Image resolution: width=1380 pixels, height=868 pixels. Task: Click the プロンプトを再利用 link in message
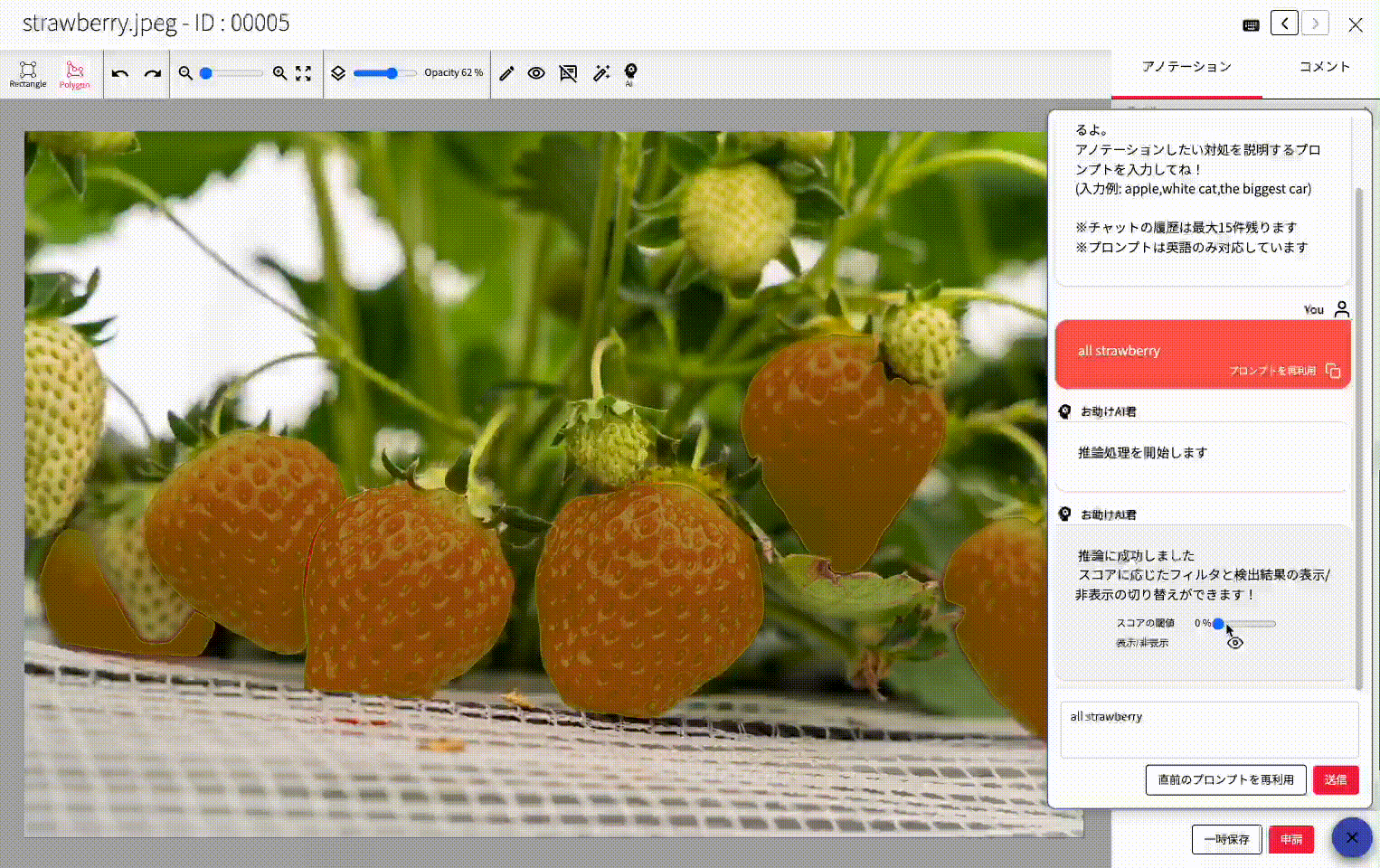click(x=1272, y=371)
